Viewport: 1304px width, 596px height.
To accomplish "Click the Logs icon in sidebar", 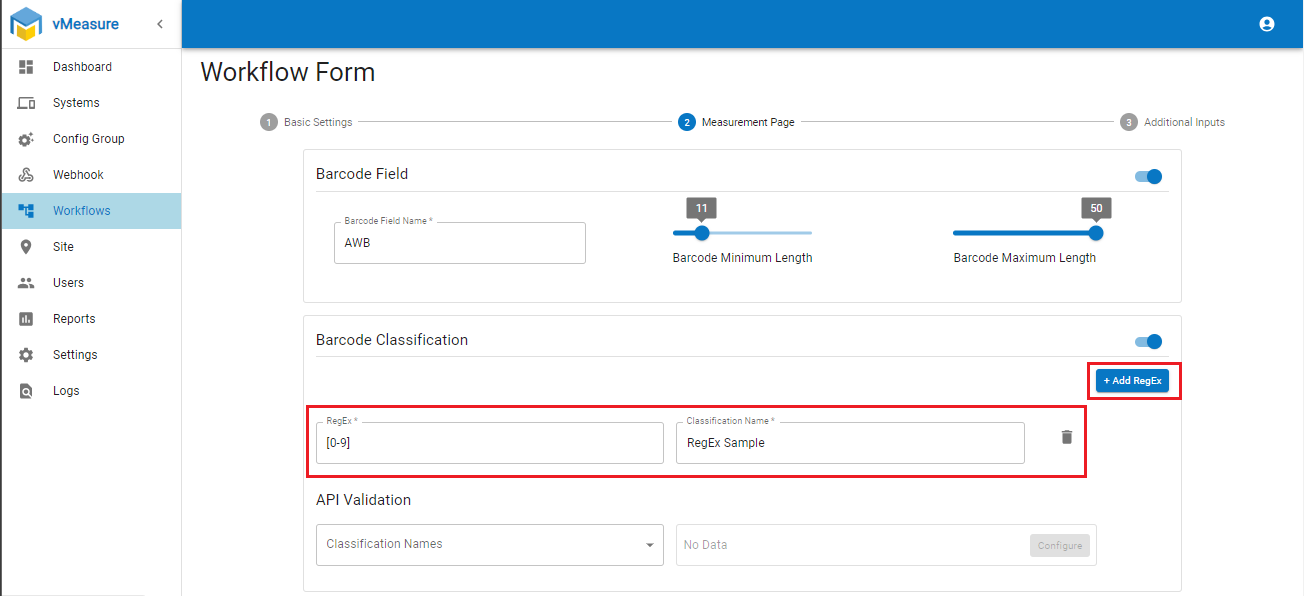I will 27,391.
